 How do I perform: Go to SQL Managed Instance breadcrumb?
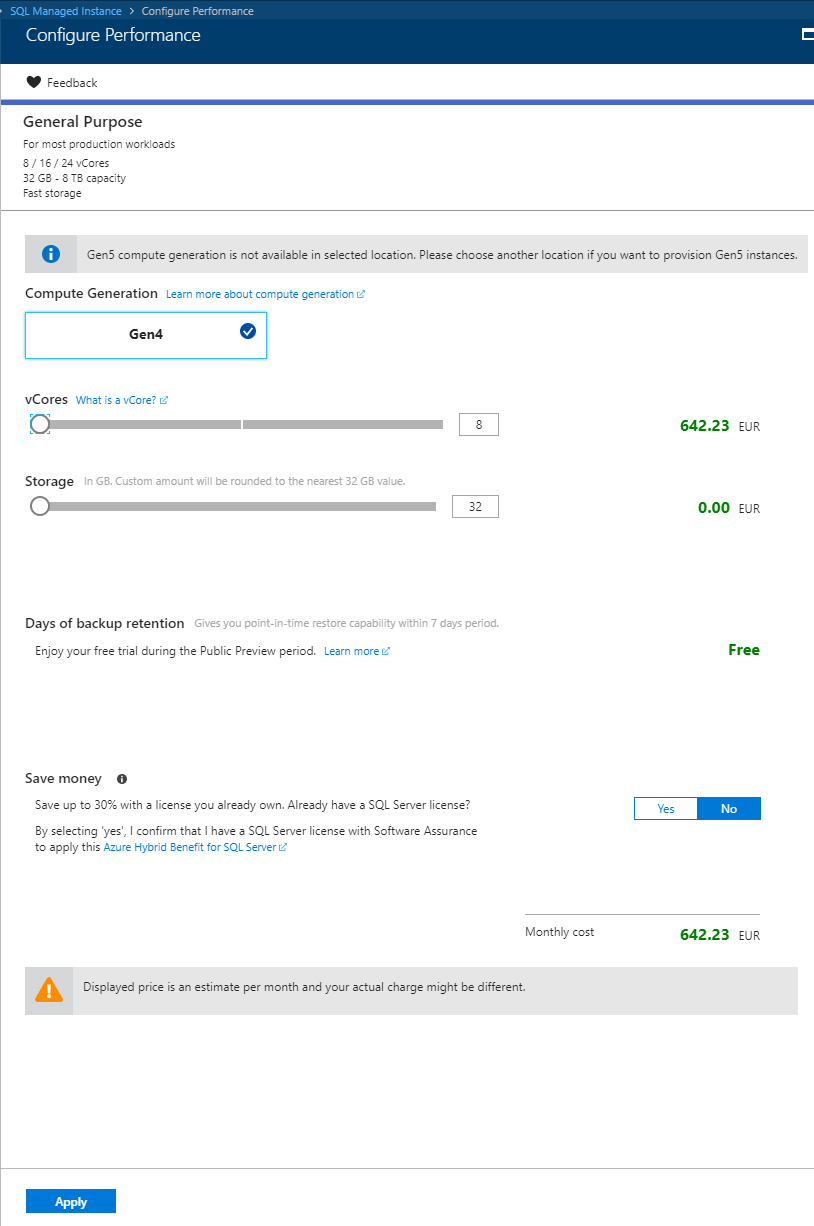[x=66, y=11]
